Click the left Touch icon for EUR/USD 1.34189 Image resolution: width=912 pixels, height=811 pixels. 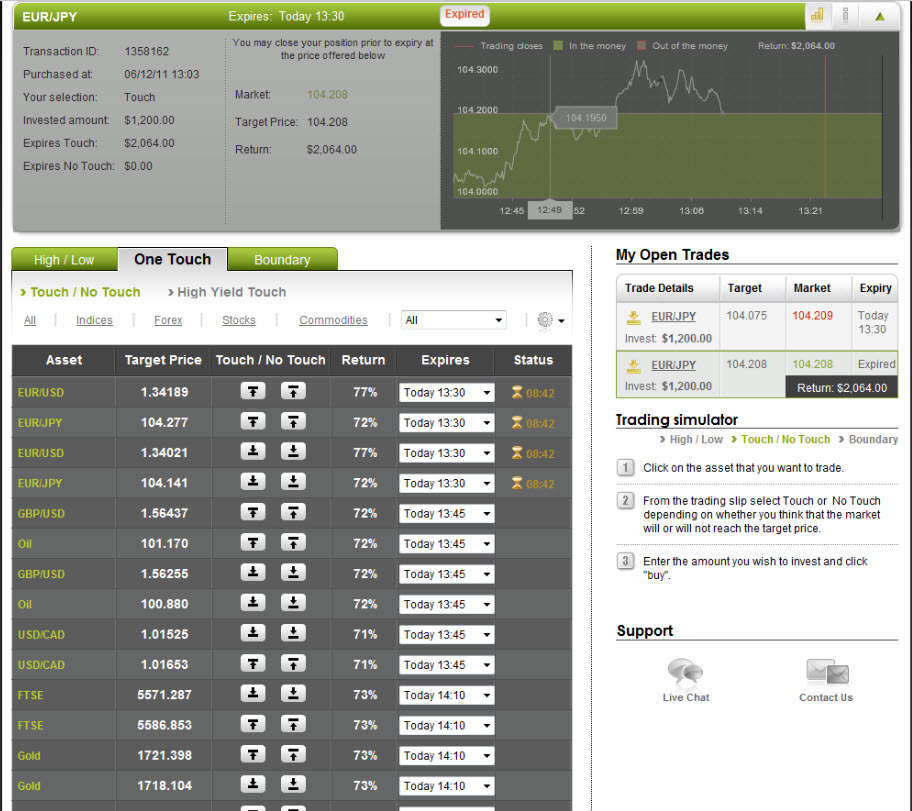pyautogui.click(x=254, y=392)
